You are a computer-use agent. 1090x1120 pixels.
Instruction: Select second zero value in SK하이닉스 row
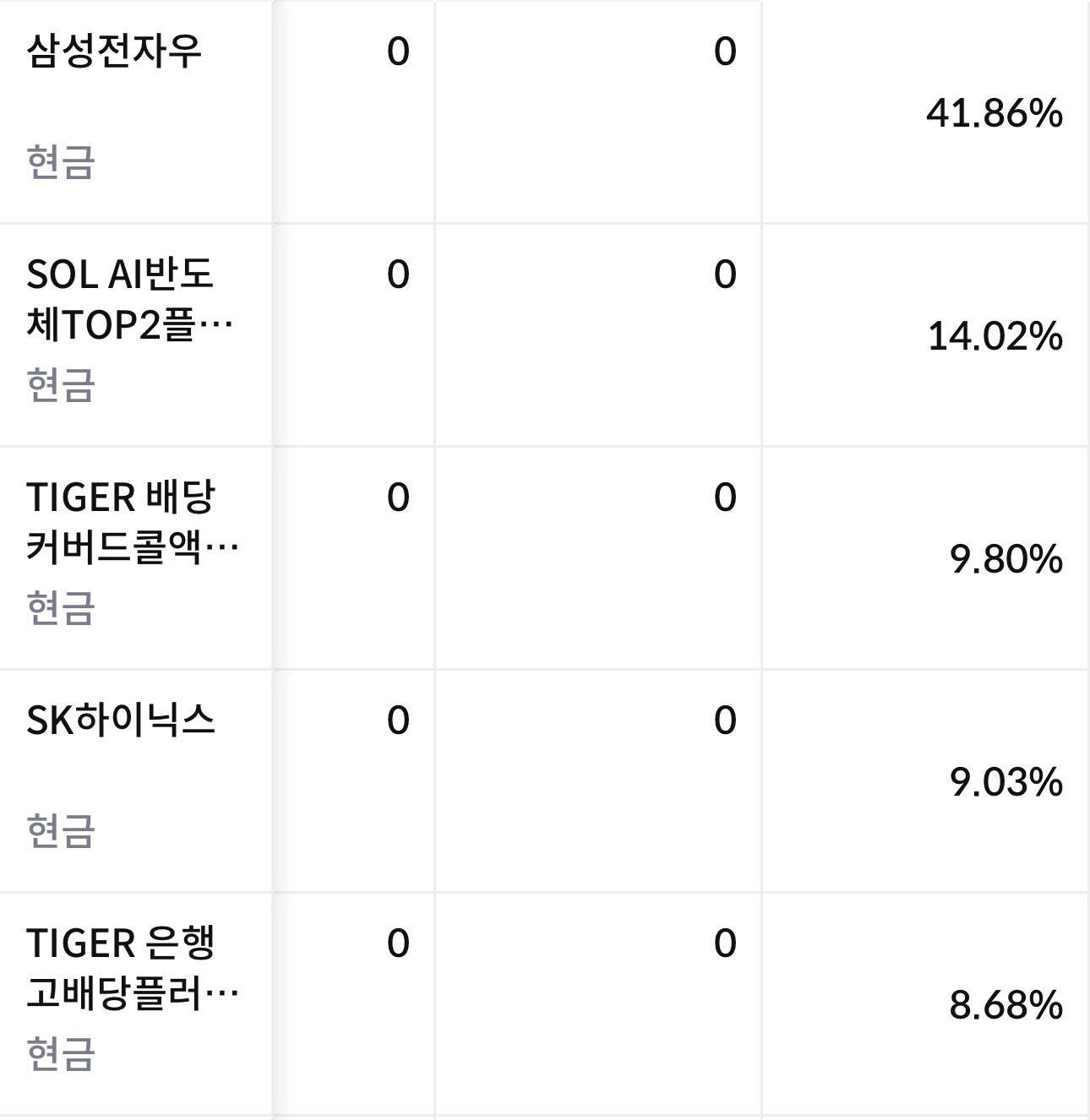coord(725,720)
